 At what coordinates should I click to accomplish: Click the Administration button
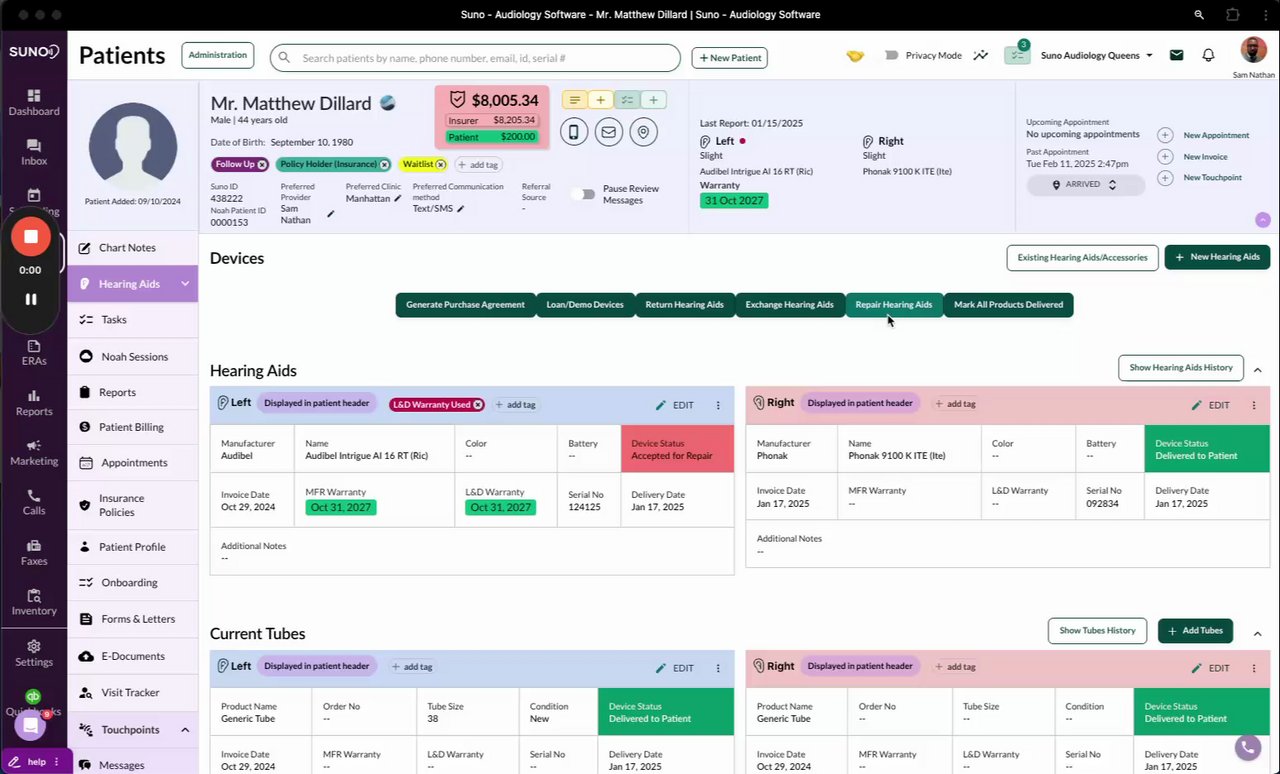[x=218, y=55]
